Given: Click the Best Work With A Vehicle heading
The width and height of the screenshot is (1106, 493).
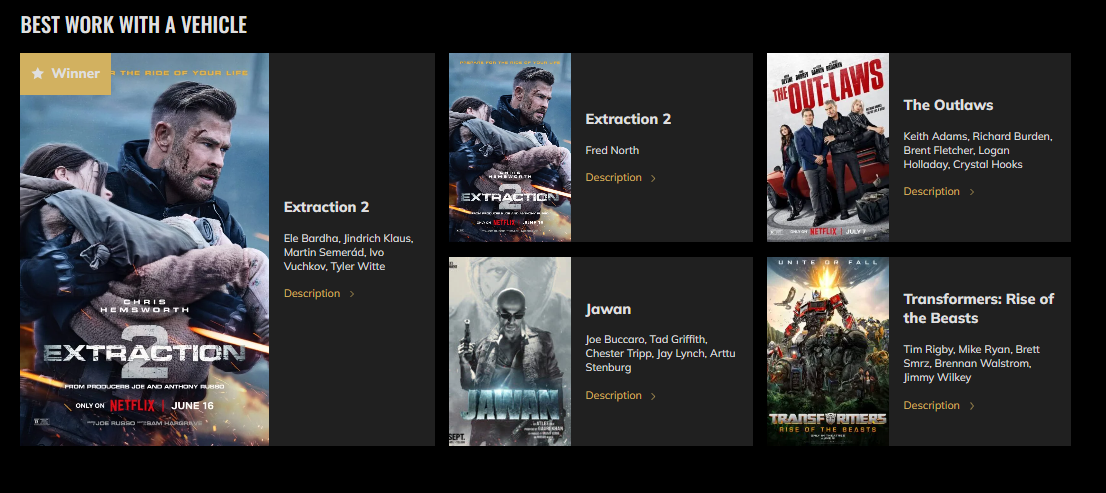Looking at the screenshot, I should point(134,25).
